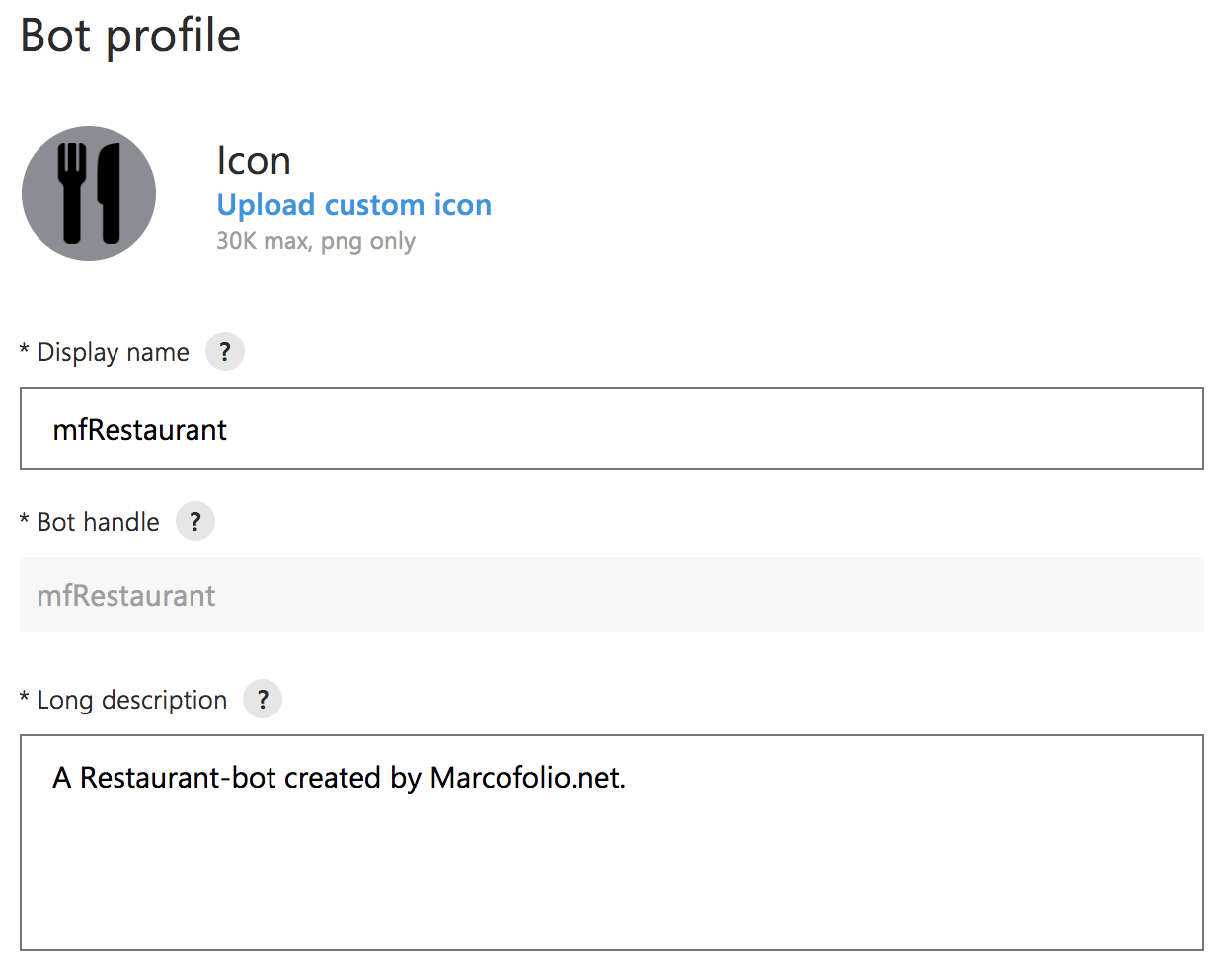Click the disabled Bot handle field
Screen dimensions: 1232x975
612,594
